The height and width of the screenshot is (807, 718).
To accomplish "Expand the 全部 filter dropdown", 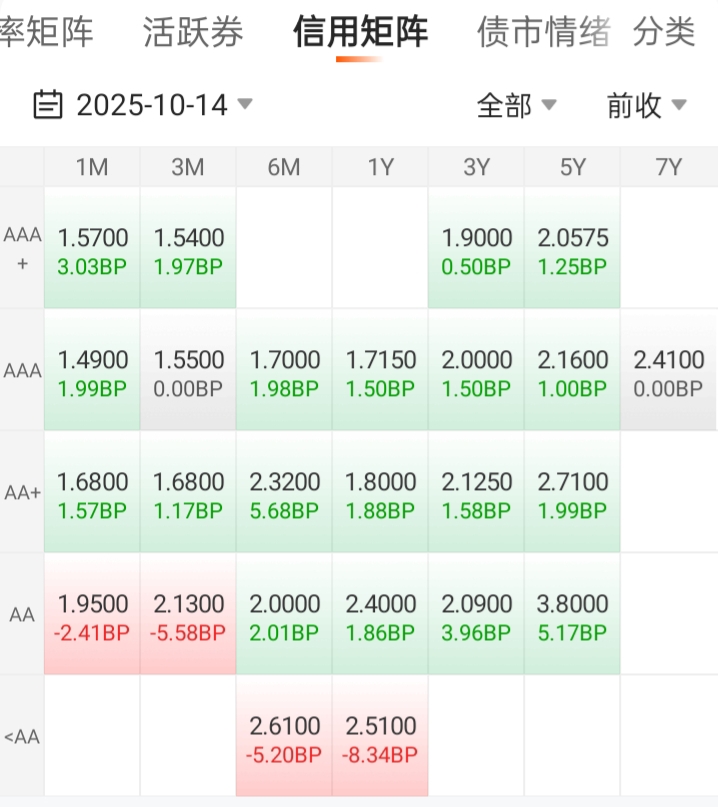I will point(516,104).
